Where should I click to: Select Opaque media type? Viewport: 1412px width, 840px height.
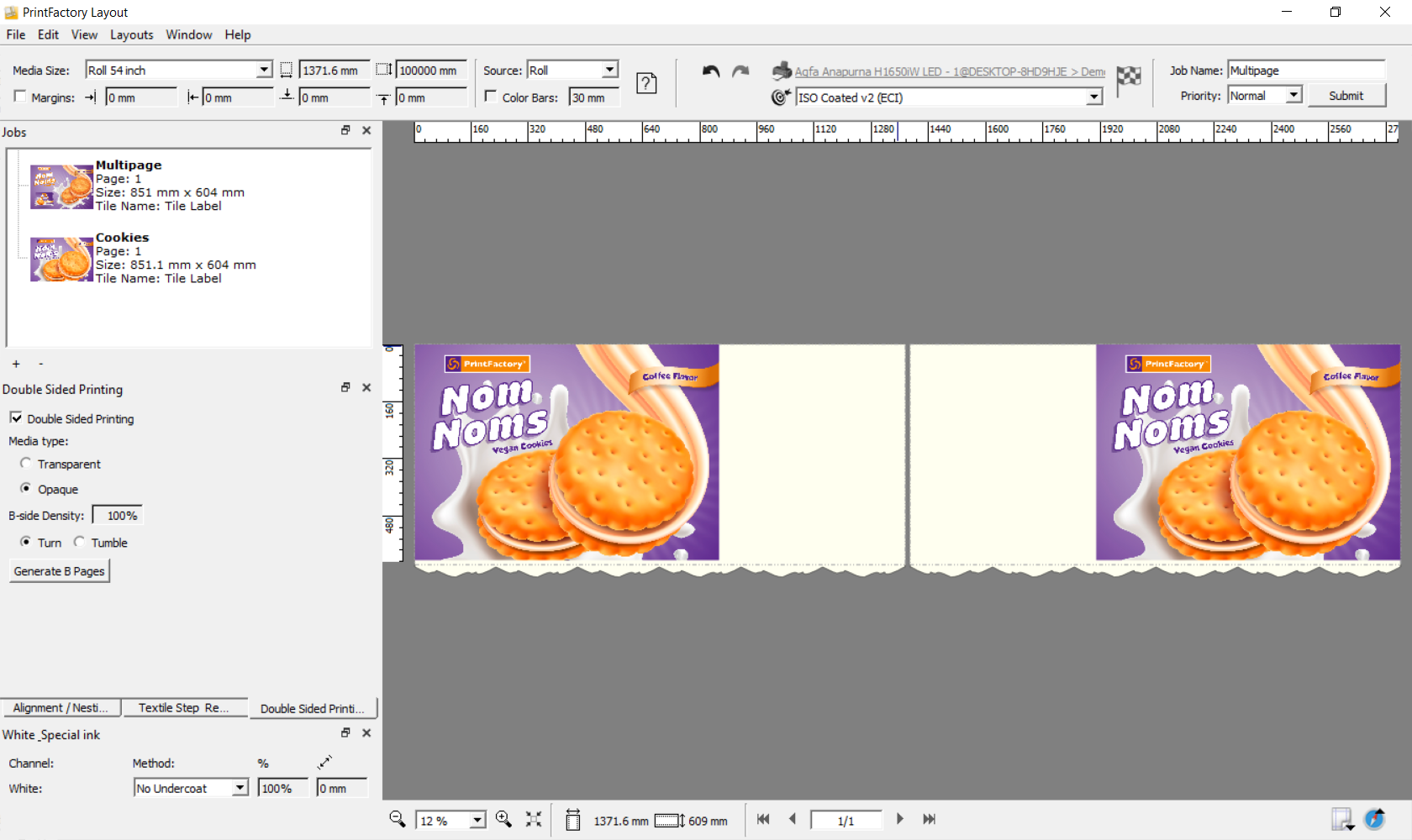pos(26,488)
